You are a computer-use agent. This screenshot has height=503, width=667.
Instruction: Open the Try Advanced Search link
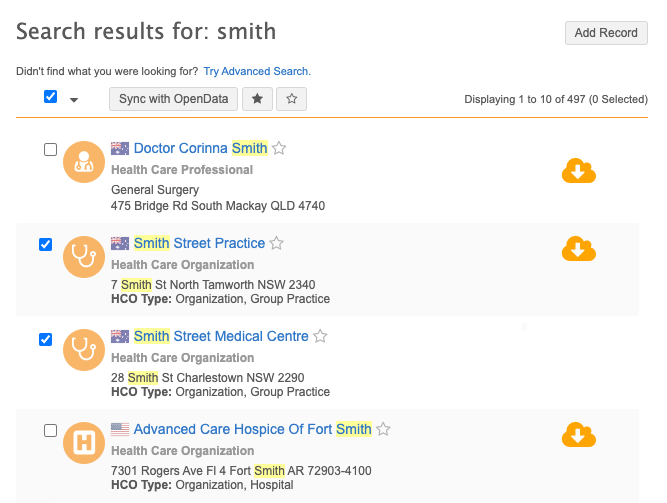click(x=257, y=72)
